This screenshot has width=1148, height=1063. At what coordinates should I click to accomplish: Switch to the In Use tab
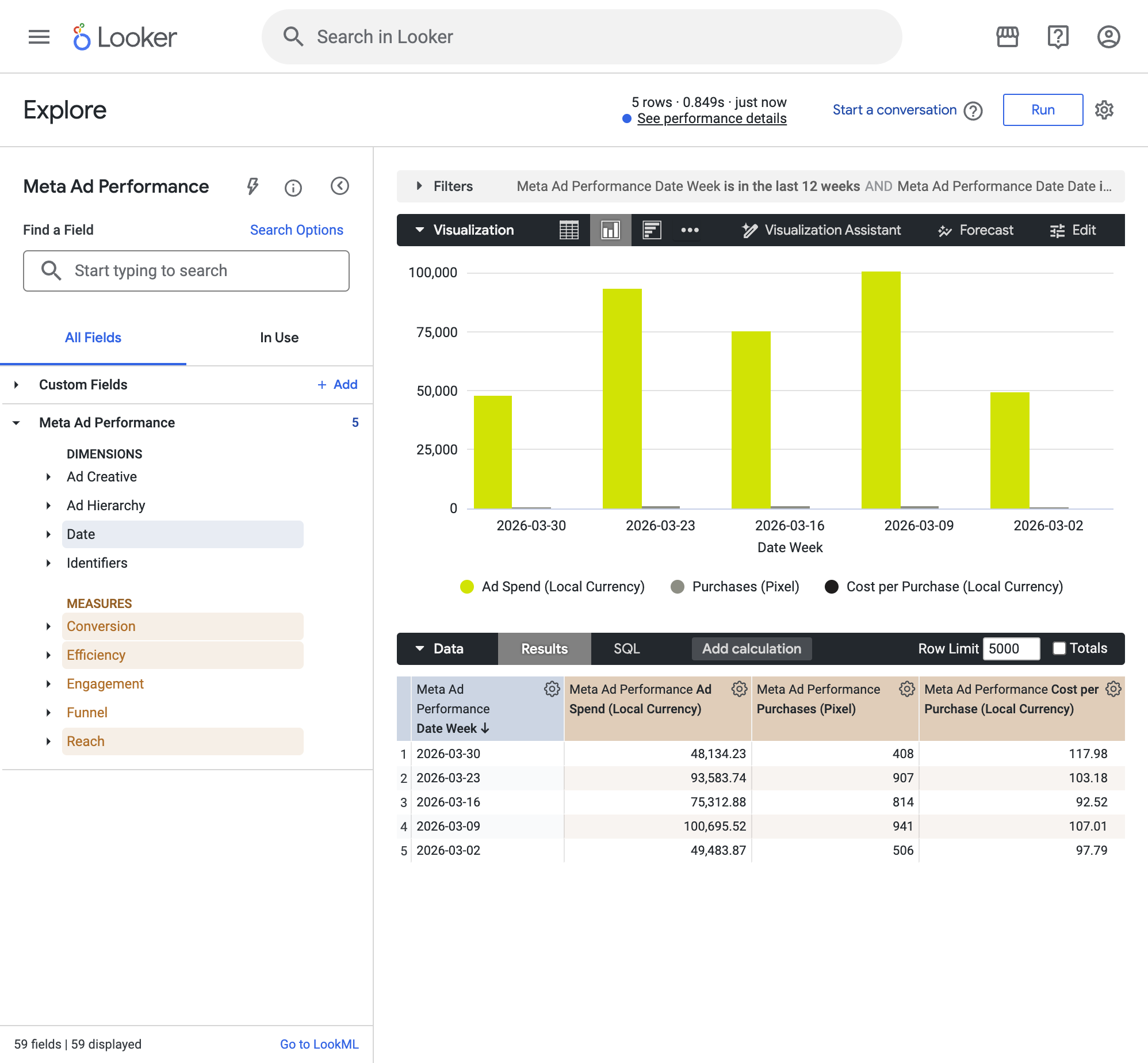[279, 338]
